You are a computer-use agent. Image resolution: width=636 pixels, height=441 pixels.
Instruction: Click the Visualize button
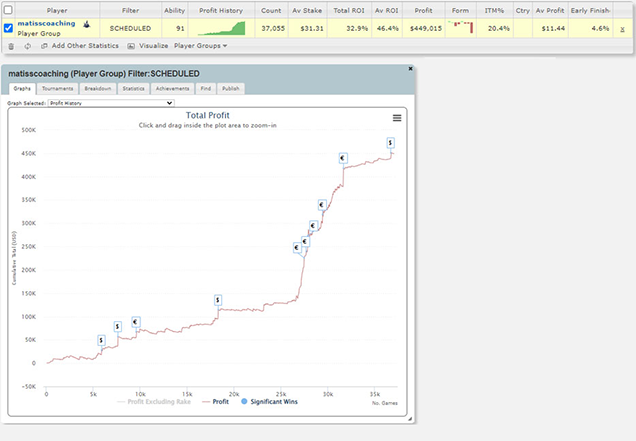pyautogui.click(x=153, y=46)
